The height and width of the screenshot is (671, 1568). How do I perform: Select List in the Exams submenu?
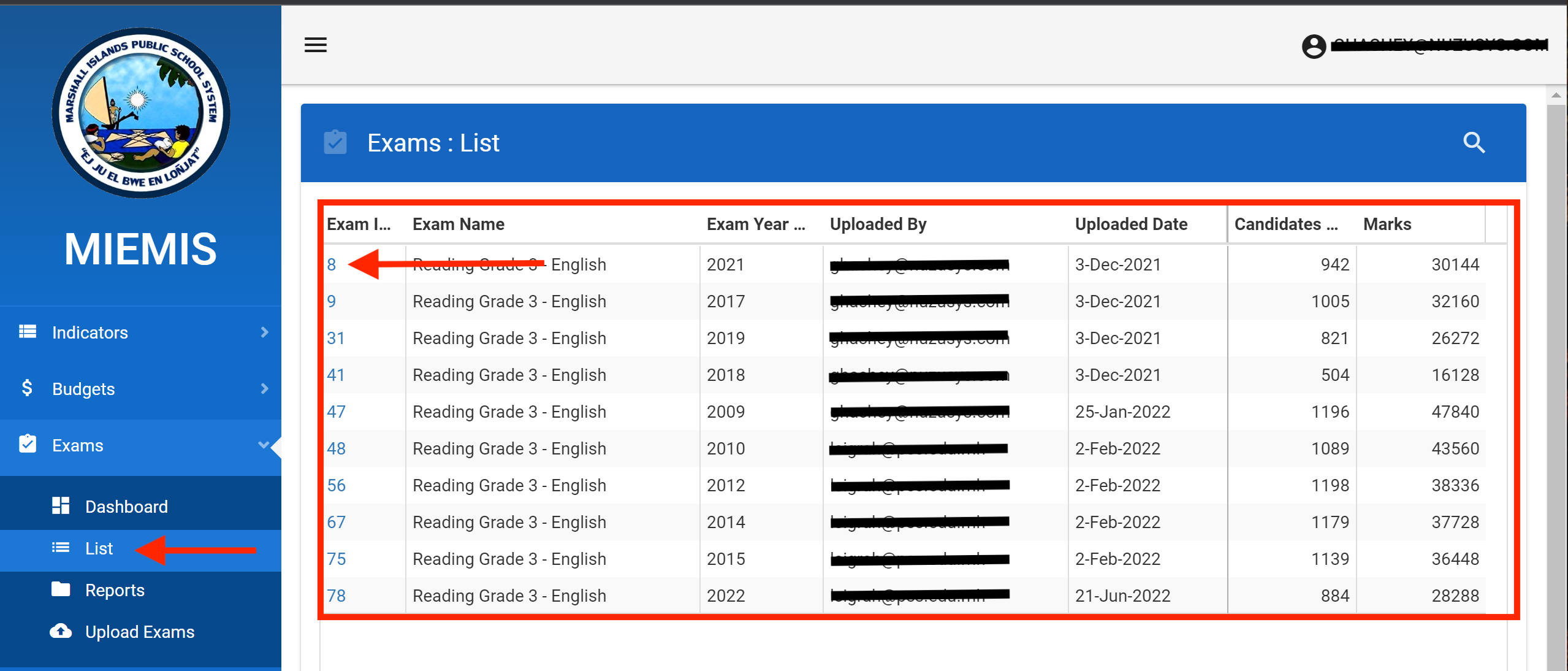pyautogui.click(x=99, y=548)
